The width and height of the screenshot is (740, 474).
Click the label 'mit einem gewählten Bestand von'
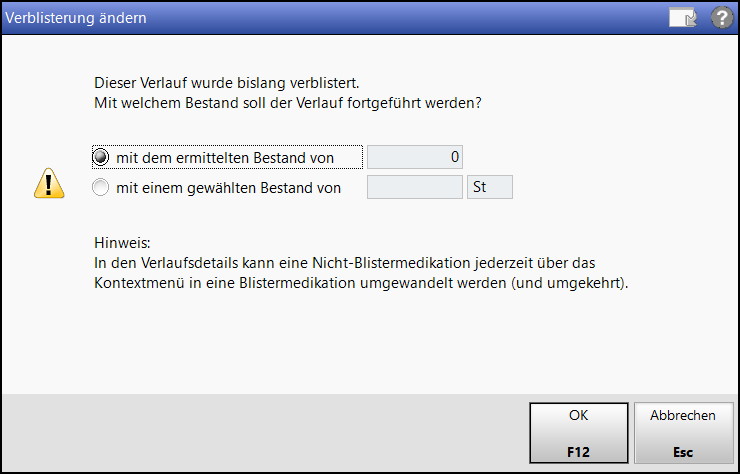pyautogui.click(x=228, y=188)
